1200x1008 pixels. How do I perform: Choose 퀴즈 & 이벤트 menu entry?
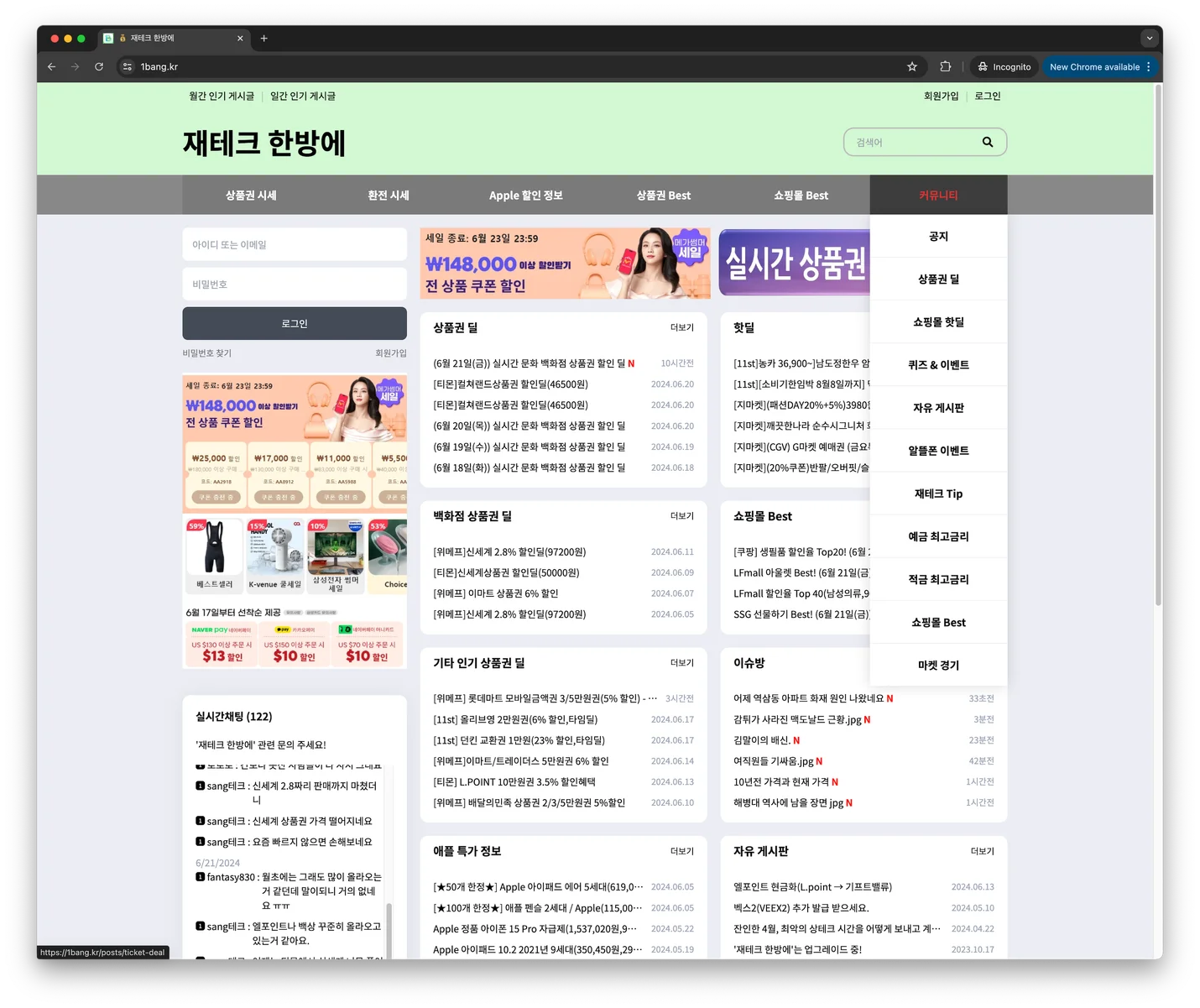(938, 364)
